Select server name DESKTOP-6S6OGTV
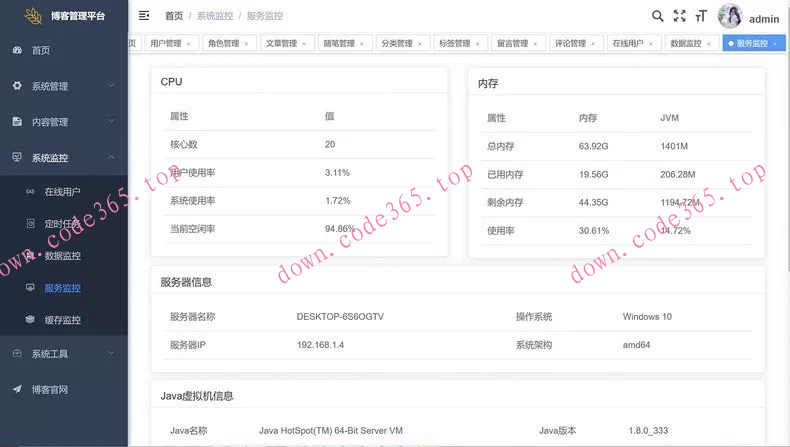Image resolution: width=790 pixels, height=447 pixels. (340, 316)
